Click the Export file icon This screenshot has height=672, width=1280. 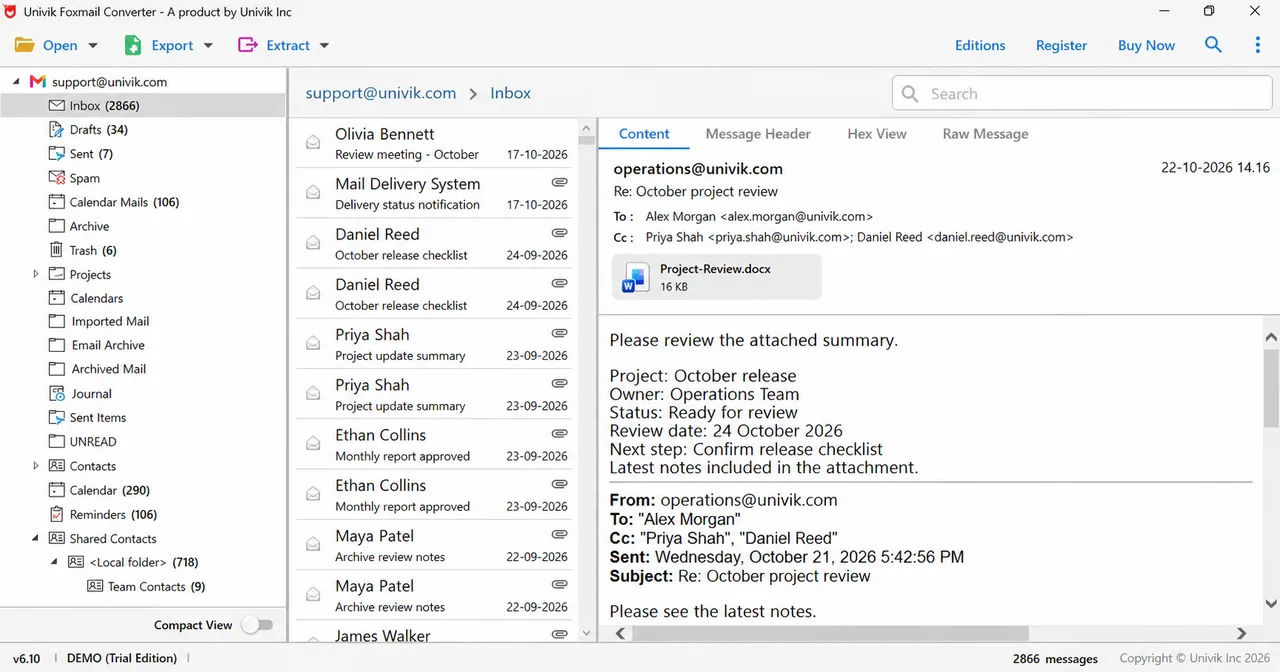click(133, 45)
